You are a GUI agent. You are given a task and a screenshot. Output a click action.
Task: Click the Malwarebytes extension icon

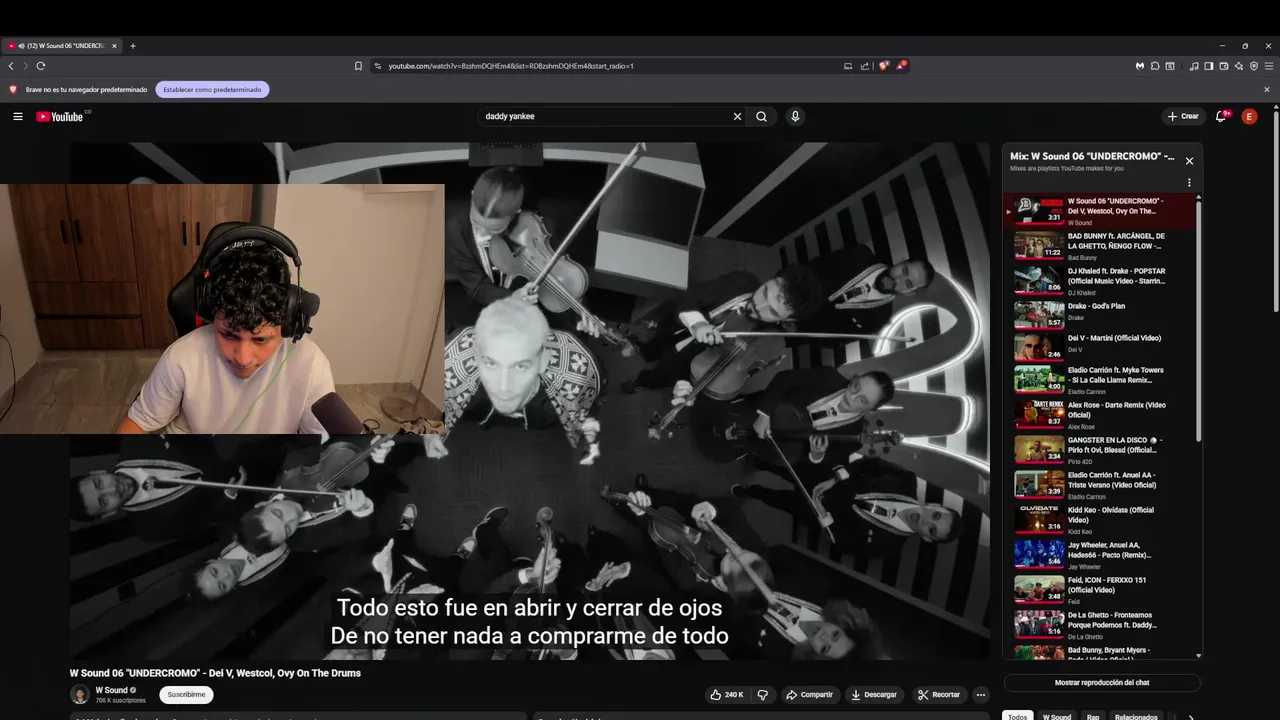click(1140, 66)
